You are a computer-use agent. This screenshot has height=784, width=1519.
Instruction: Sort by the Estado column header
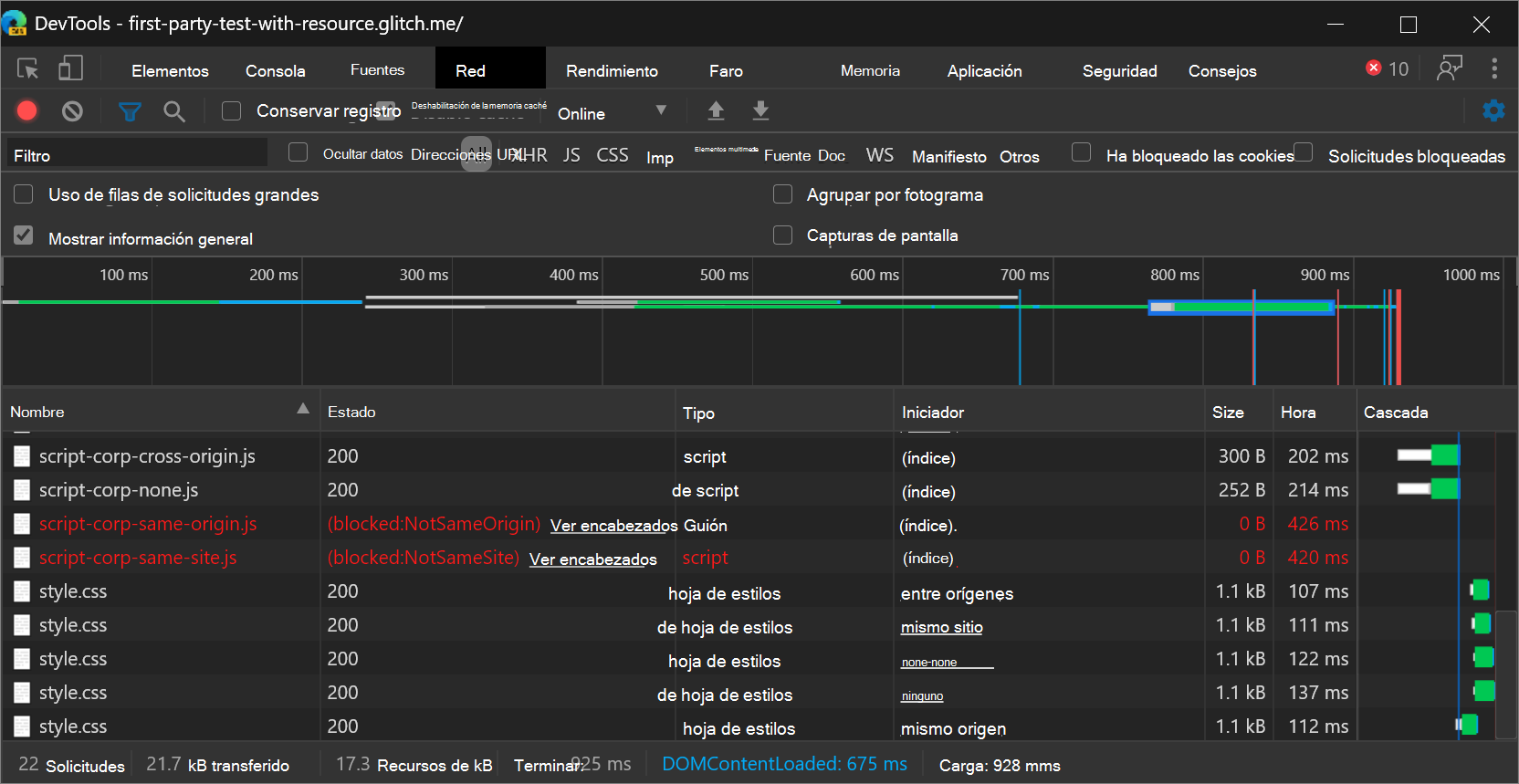[498, 413]
